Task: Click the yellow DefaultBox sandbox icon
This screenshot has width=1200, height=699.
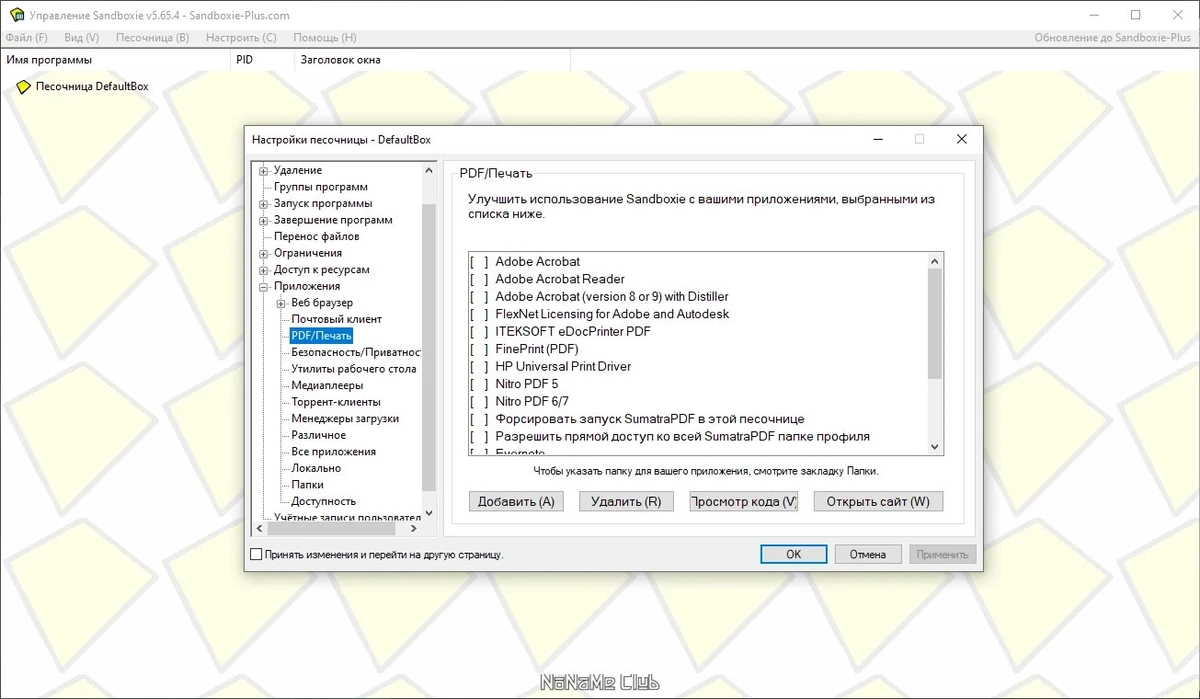Action: click(24, 87)
